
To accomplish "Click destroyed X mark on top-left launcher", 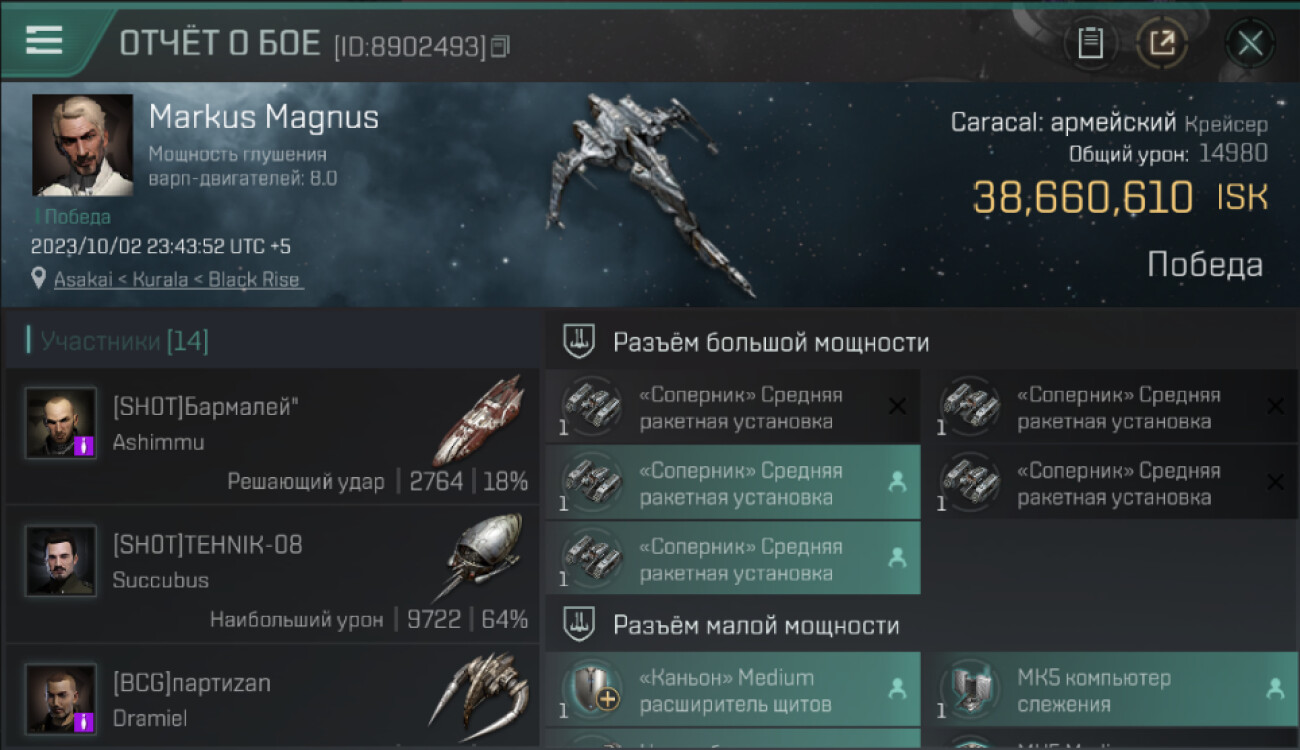I will 897,406.
